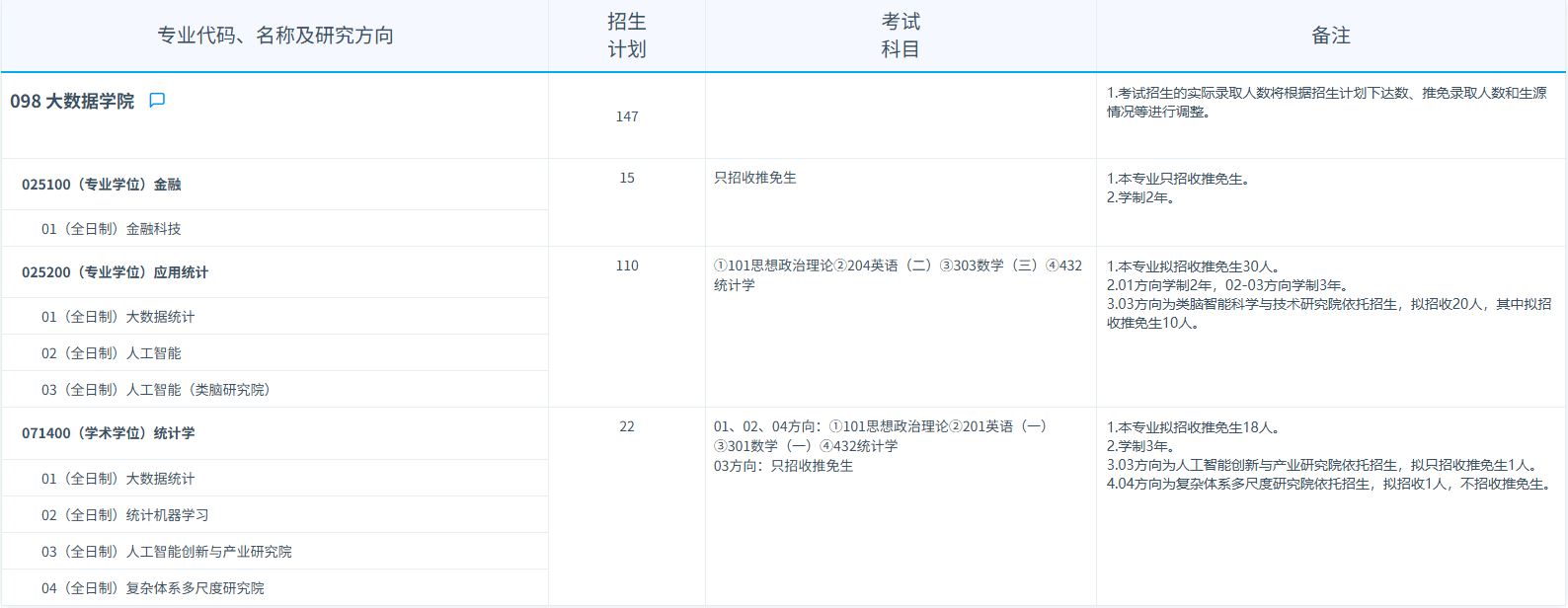Viewport: 1568px width, 608px height.
Task: Select 01 大数据统计 under 统计学
Action: click(118, 479)
